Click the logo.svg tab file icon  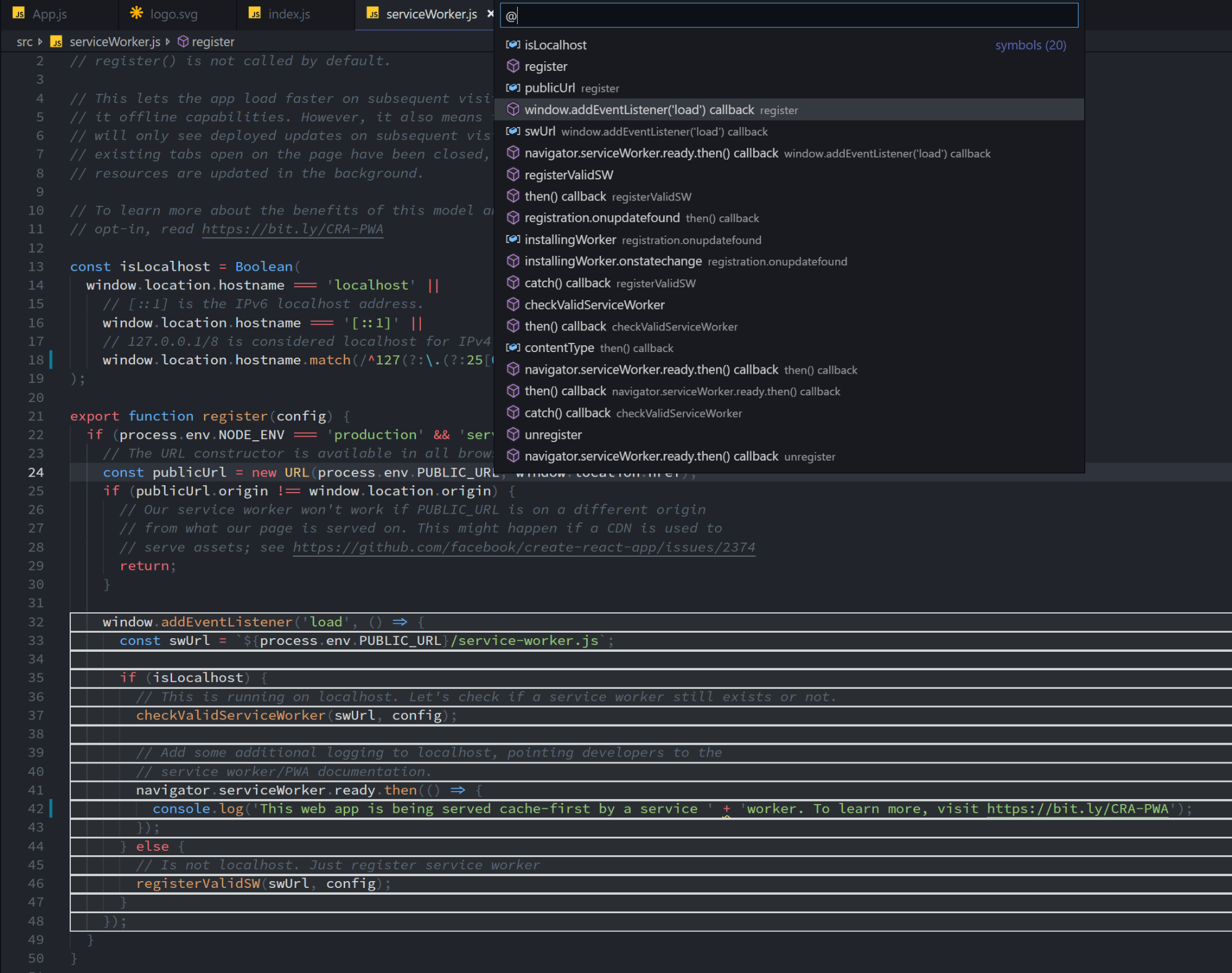click(x=136, y=13)
